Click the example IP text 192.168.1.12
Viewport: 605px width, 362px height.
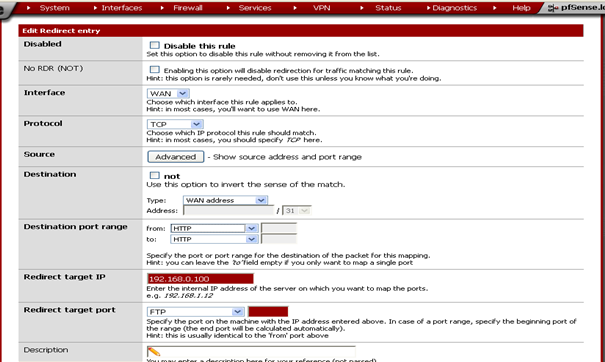point(188,296)
